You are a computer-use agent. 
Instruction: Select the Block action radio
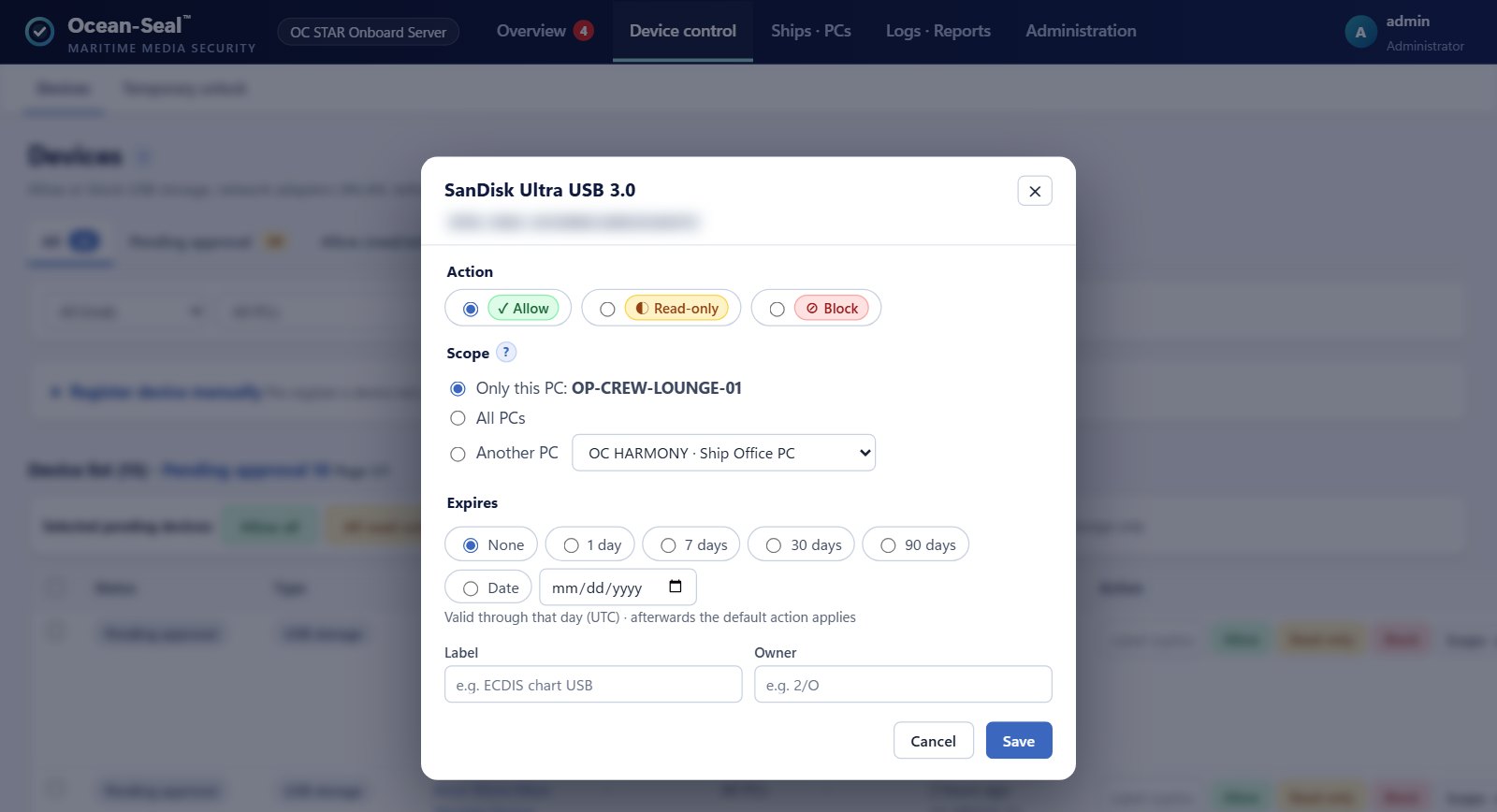(x=777, y=309)
